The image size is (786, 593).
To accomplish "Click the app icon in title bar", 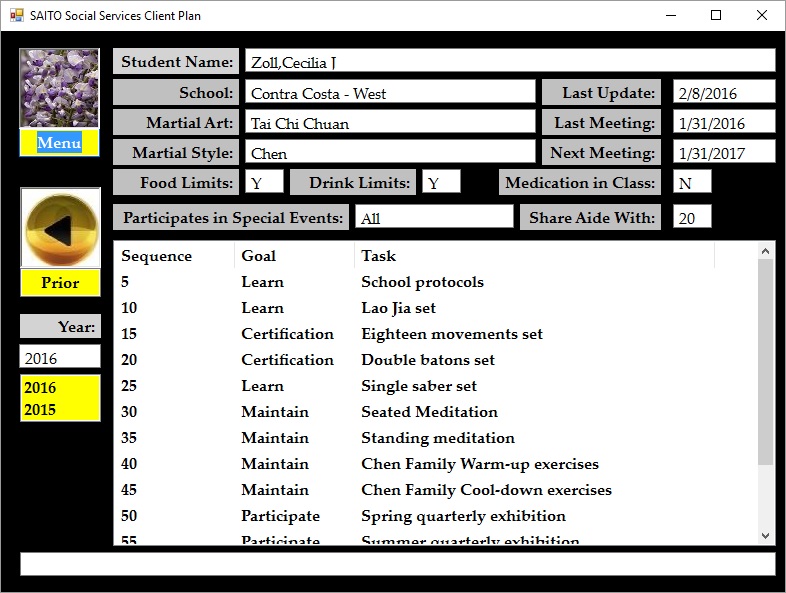I will tap(16, 15).
